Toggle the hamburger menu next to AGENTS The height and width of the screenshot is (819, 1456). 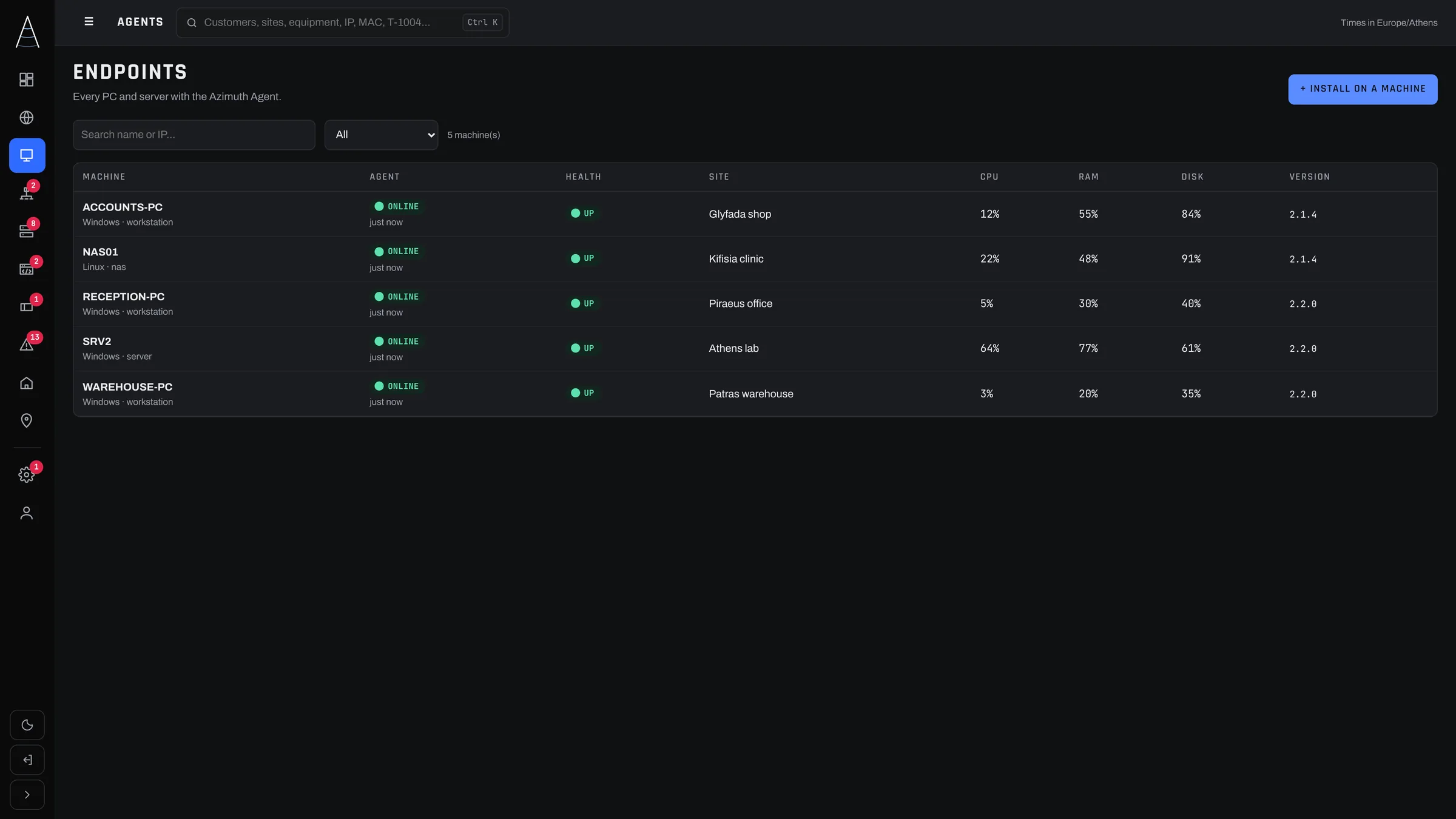click(x=89, y=22)
